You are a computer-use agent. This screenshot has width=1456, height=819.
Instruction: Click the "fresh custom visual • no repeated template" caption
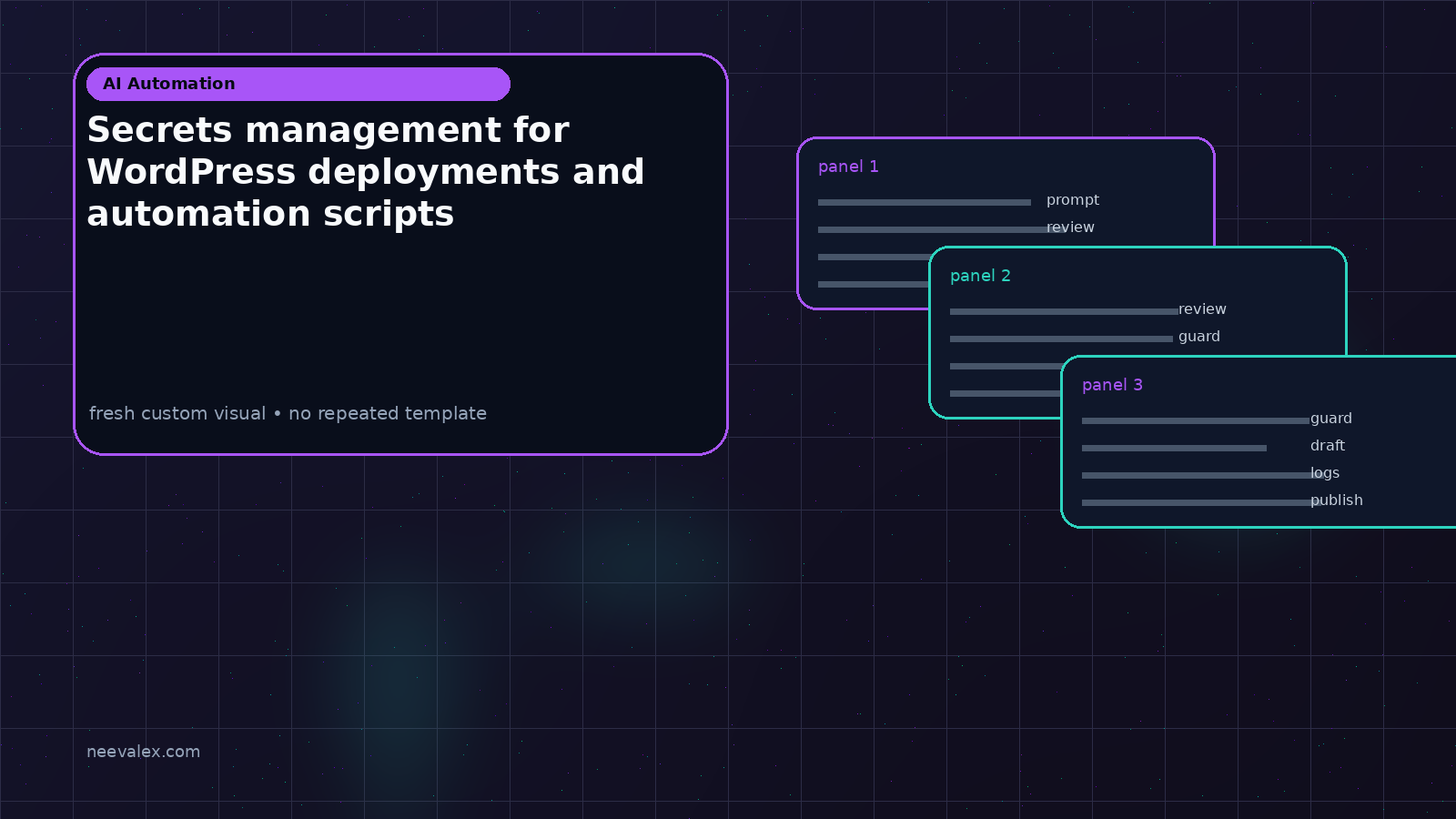[288, 413]
